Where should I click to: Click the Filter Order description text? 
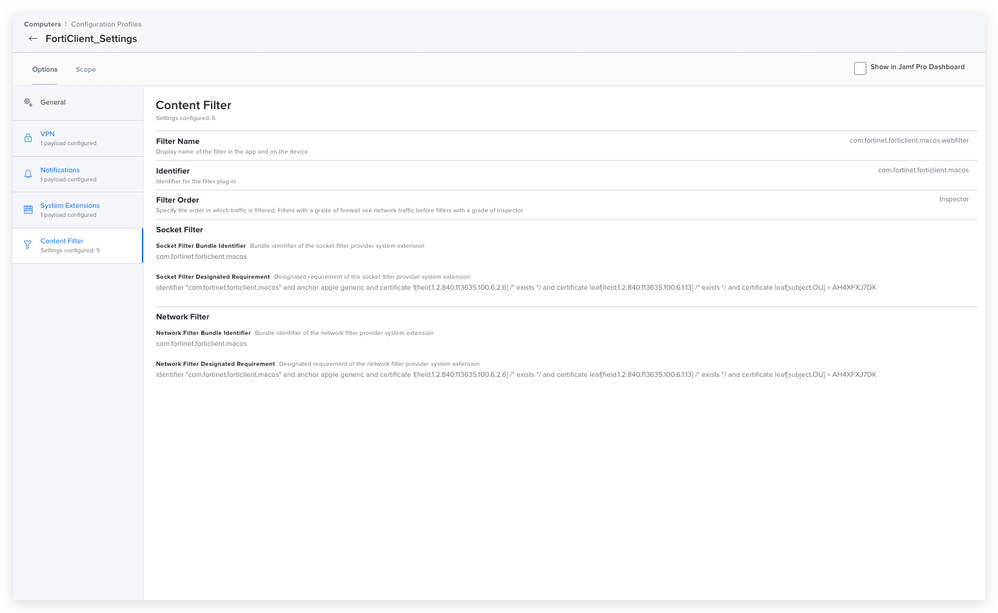(x=340, y=211)
